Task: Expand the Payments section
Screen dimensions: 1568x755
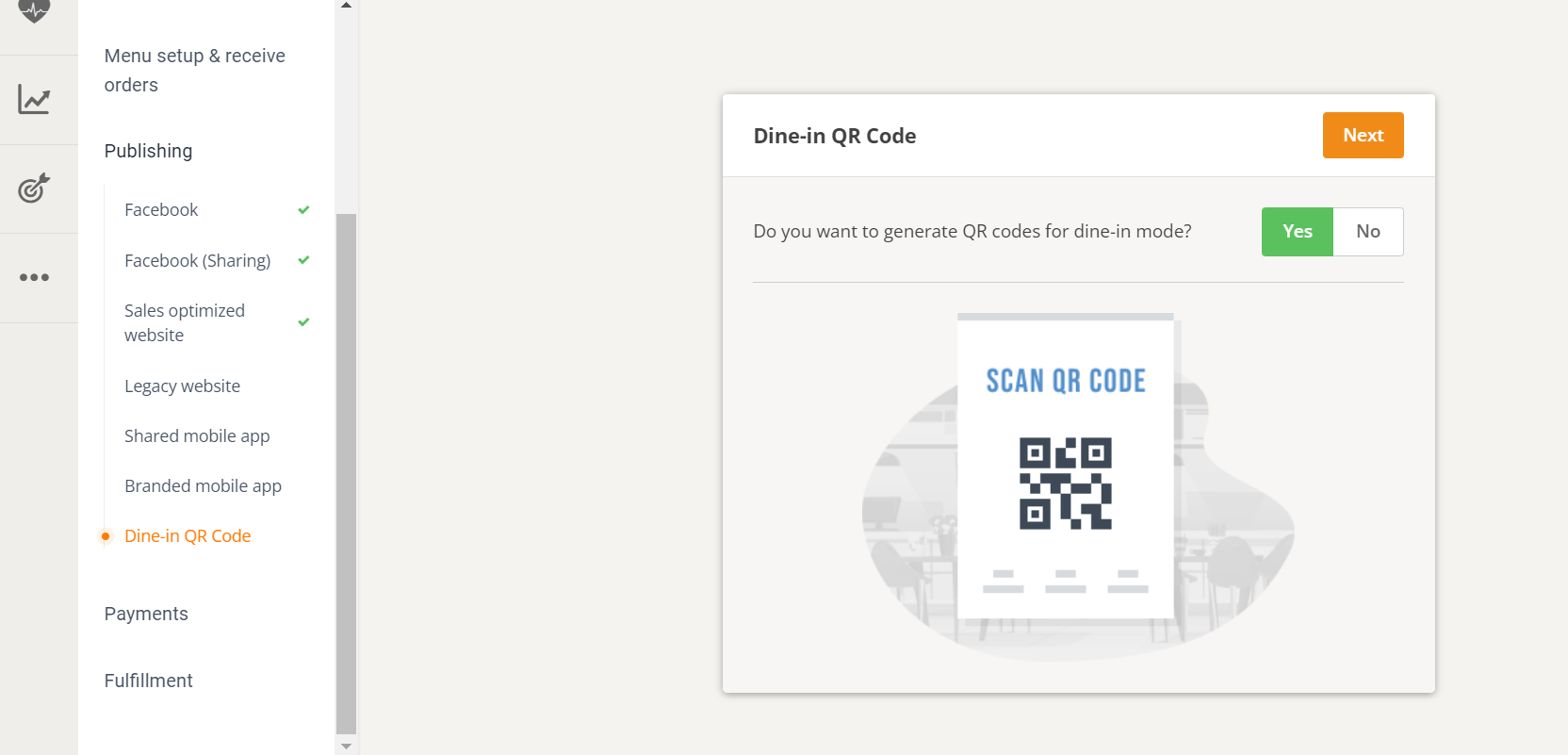Action: (x=146, y=614)
